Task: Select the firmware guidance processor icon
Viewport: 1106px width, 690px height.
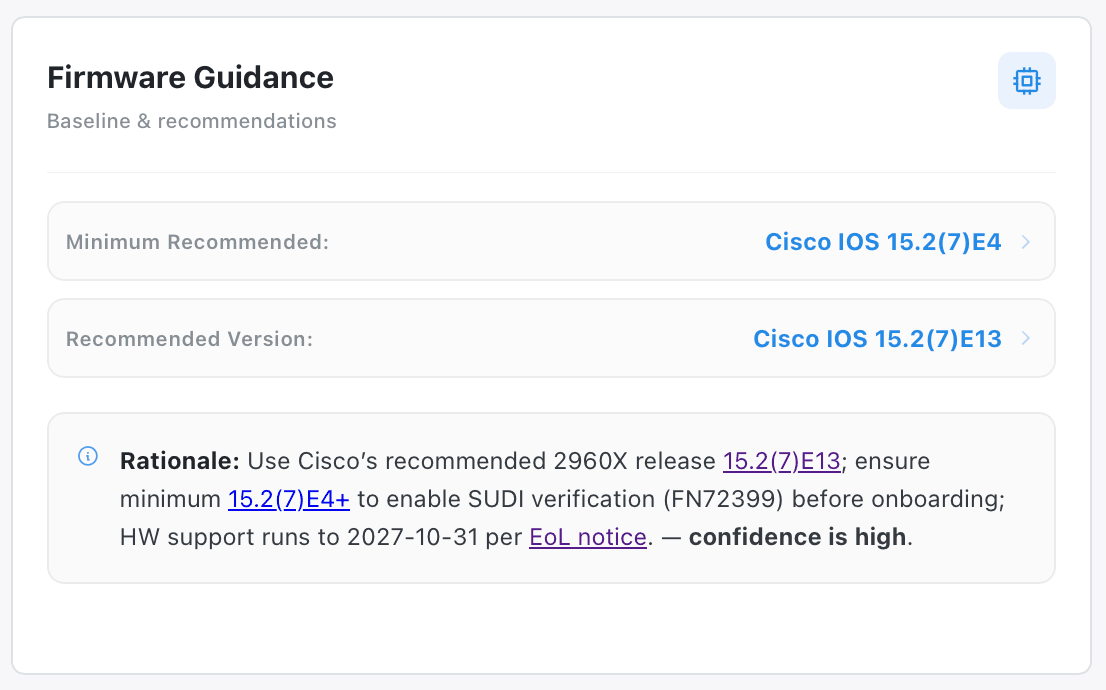Action: point(1026,81)
